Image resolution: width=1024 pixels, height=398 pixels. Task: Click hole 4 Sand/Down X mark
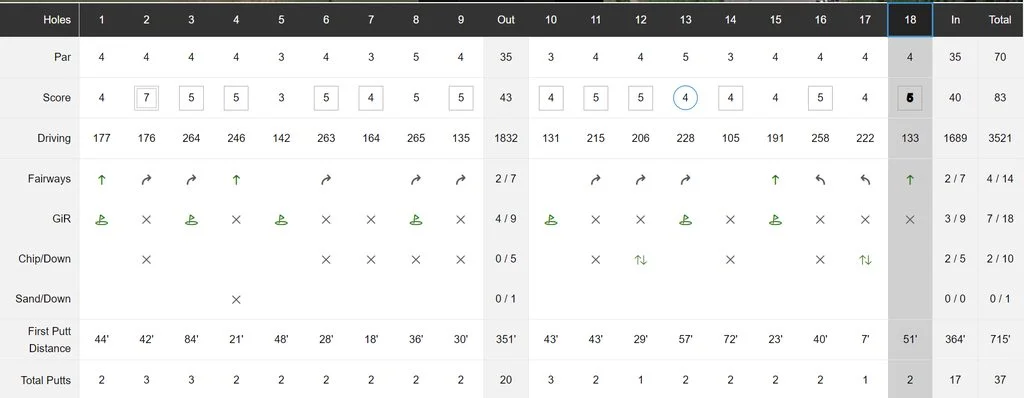(236, 299)
